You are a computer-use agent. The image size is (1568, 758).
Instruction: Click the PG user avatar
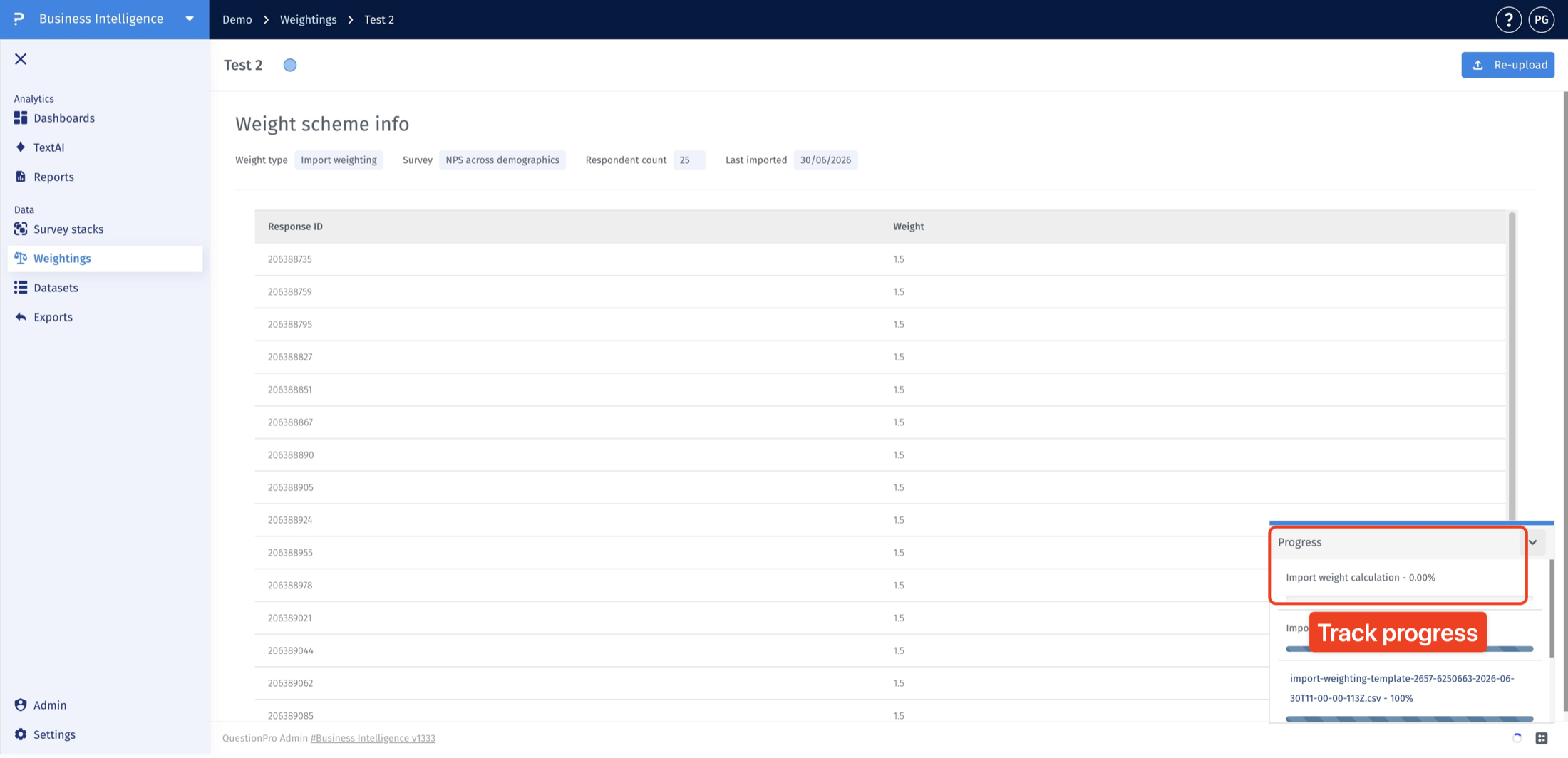pyautogui.click(x=1541, y=19)
